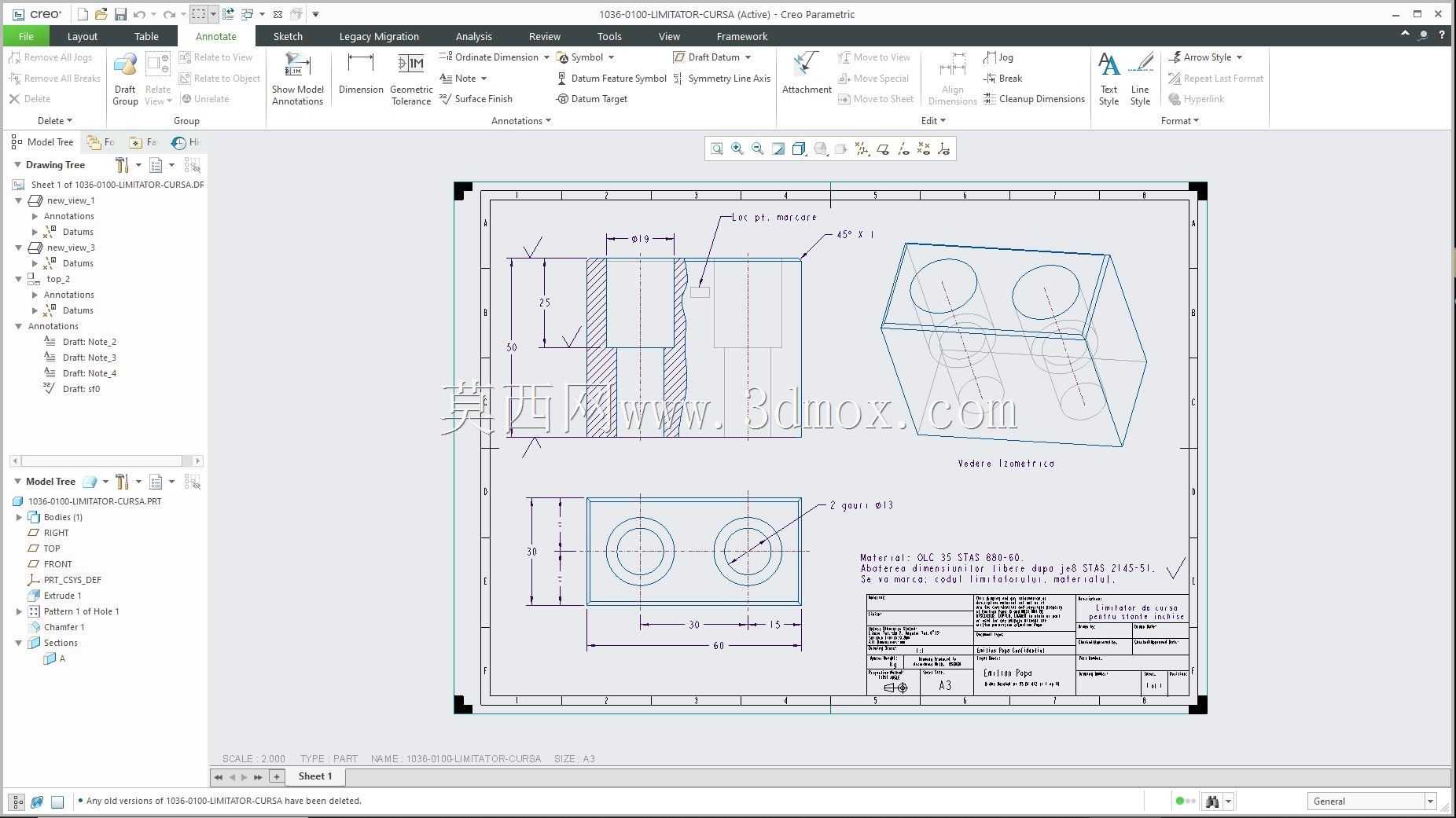
Task: Click Symmetry Line Axis tool
Action: [722, 79]
